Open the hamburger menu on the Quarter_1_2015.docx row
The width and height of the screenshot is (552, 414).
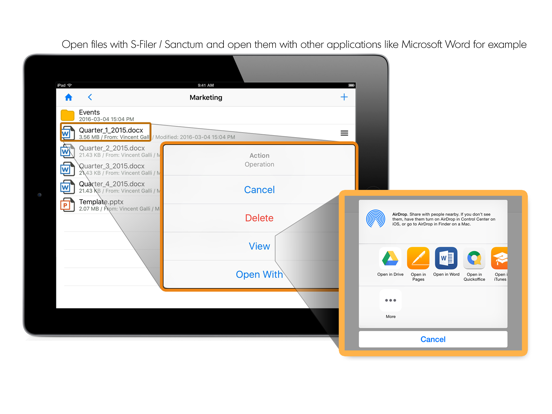click(344, 133)
